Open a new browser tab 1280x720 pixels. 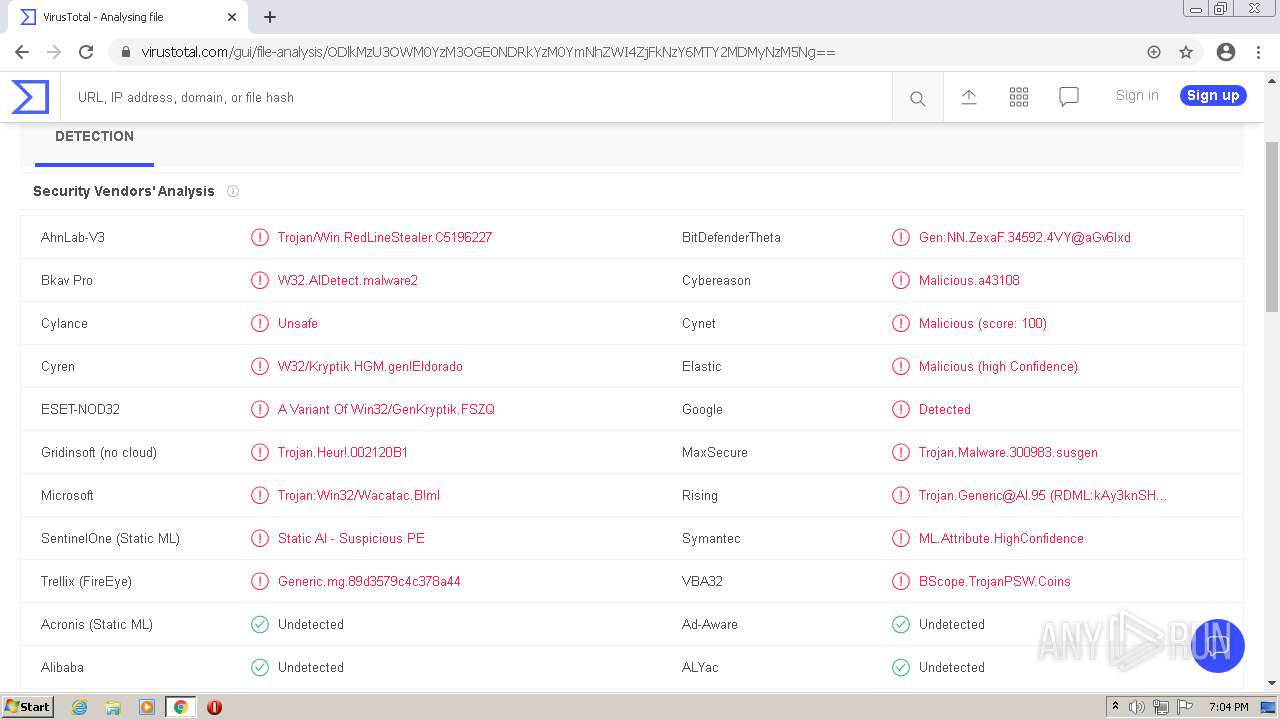click(270, 17)
